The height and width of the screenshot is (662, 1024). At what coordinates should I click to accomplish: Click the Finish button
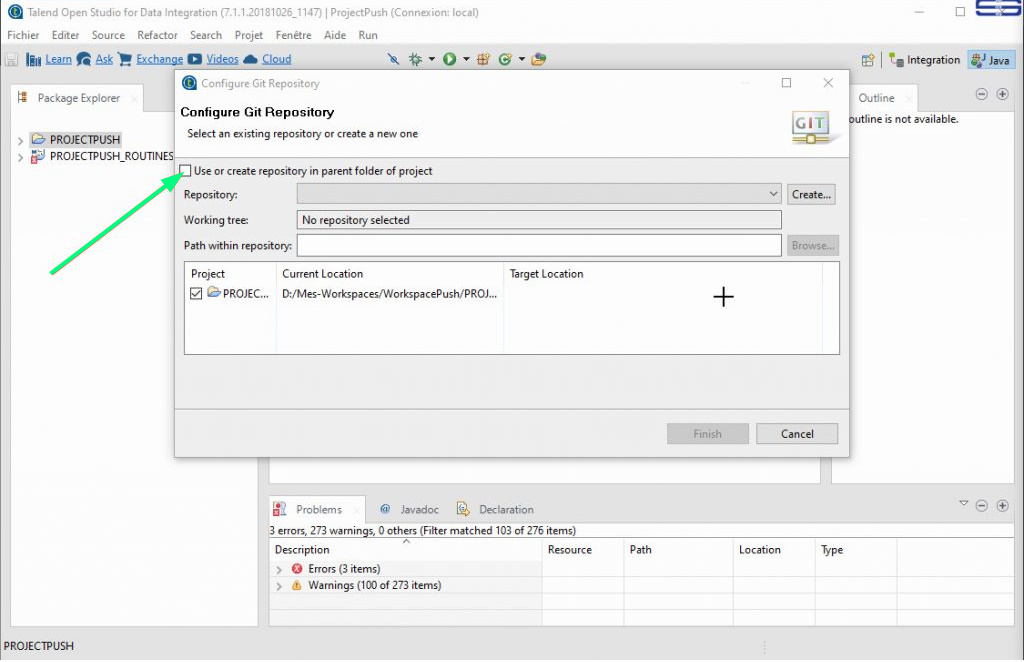tap(707, 433)
